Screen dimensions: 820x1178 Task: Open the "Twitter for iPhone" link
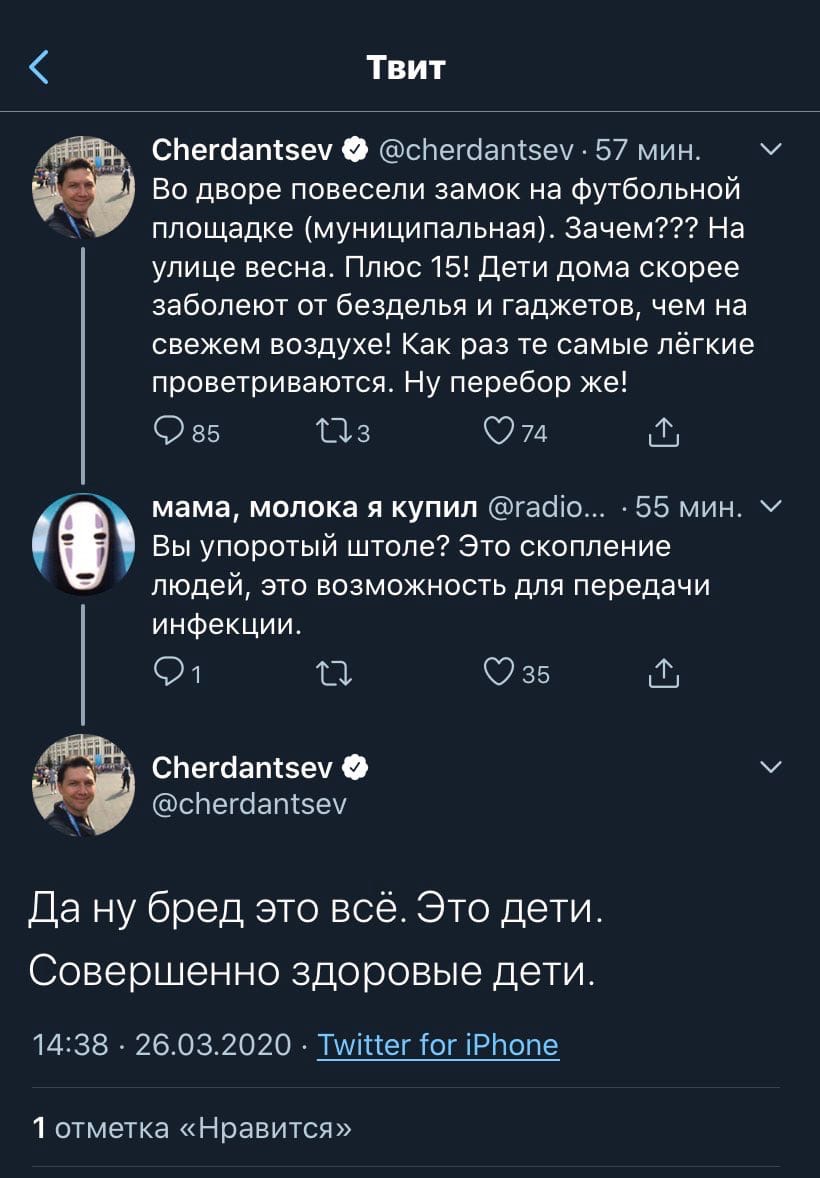coord(437,1044)
